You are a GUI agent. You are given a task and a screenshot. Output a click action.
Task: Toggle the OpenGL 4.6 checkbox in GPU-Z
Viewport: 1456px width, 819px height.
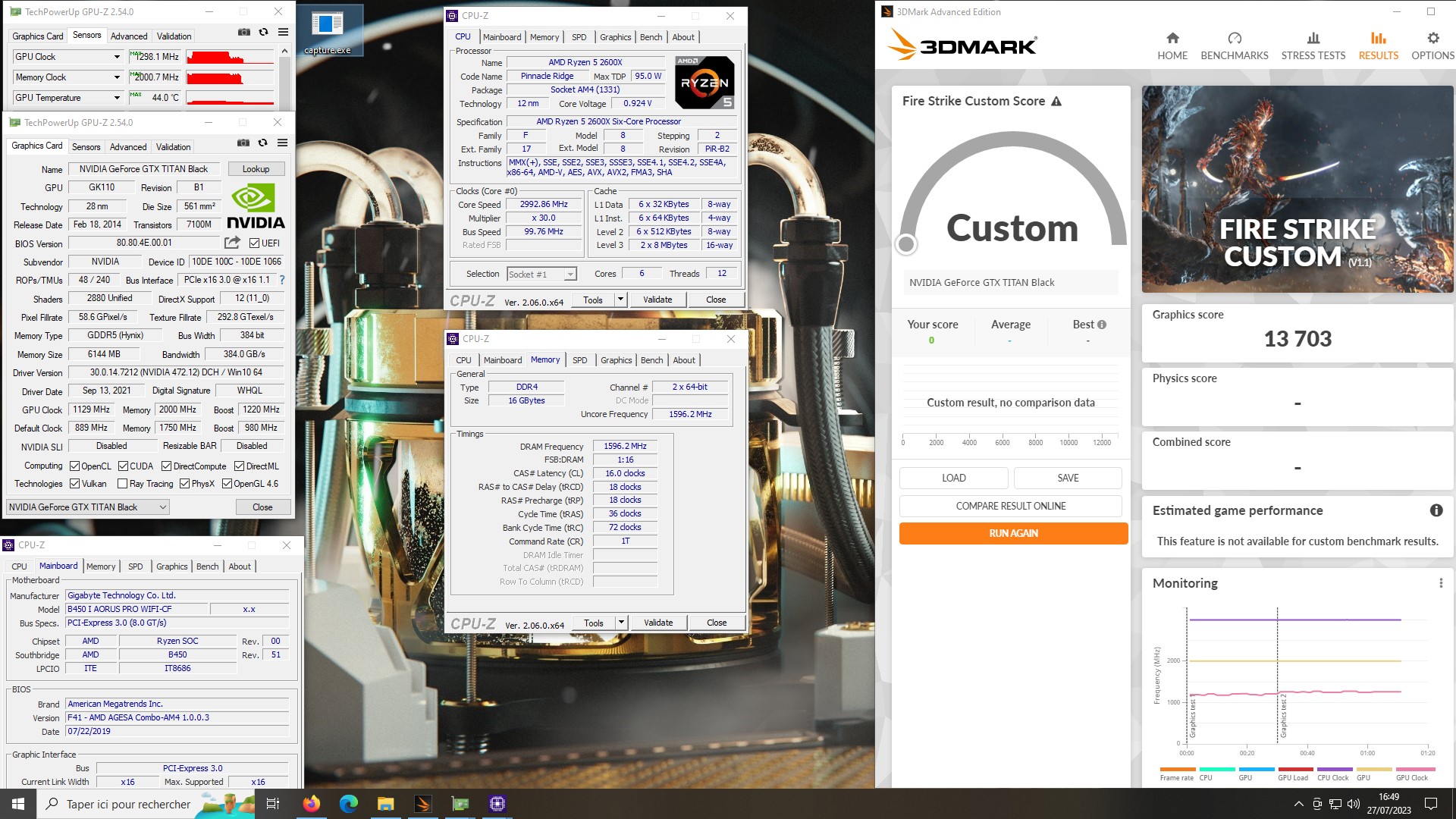click(x=227, y=484)
